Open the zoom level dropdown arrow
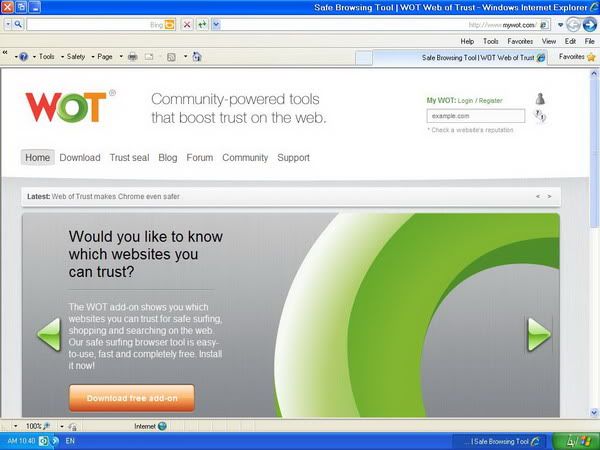600x450 pixels. point(16,426)
